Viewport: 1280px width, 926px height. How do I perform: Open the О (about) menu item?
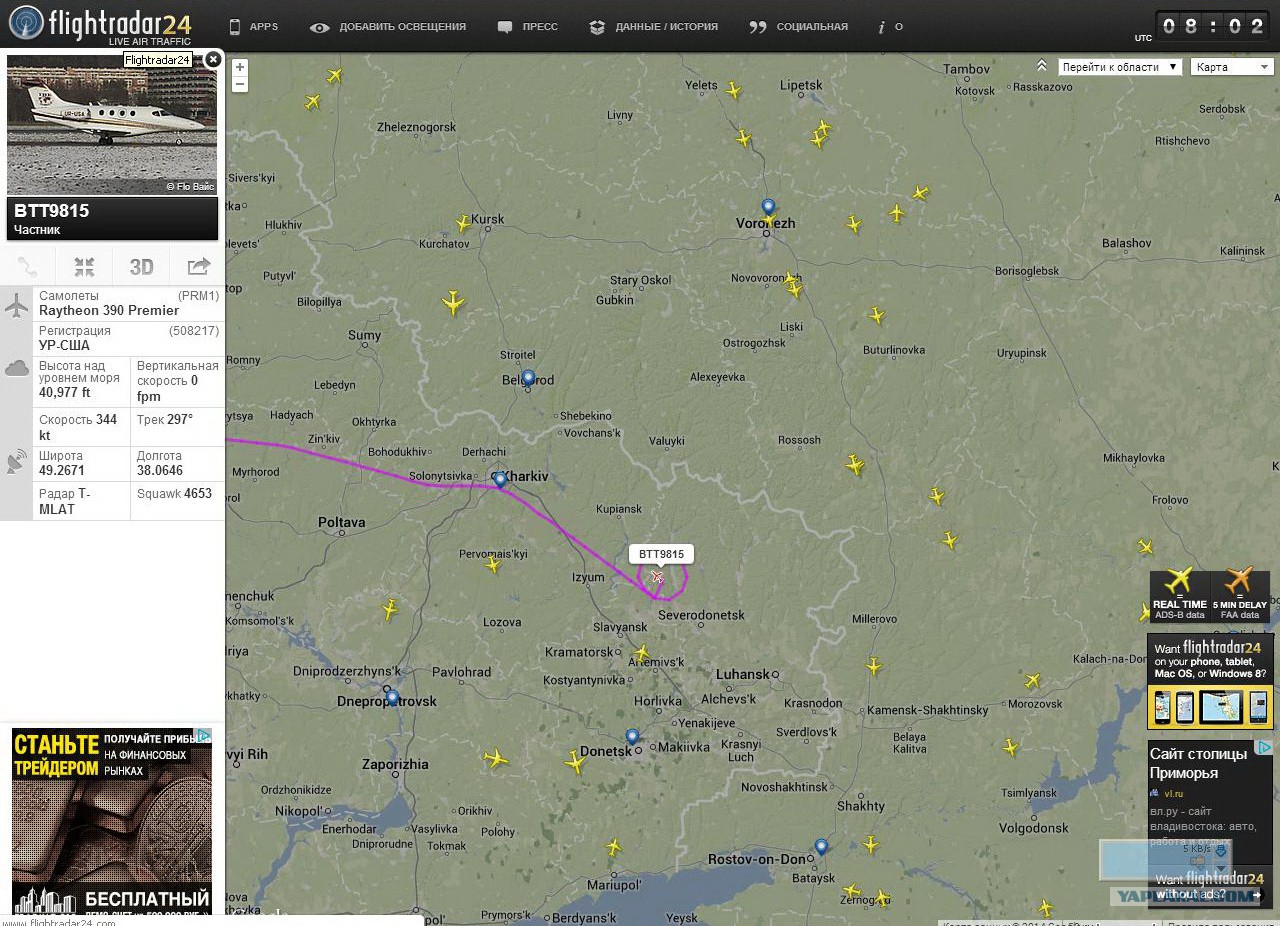coord(890,27)
